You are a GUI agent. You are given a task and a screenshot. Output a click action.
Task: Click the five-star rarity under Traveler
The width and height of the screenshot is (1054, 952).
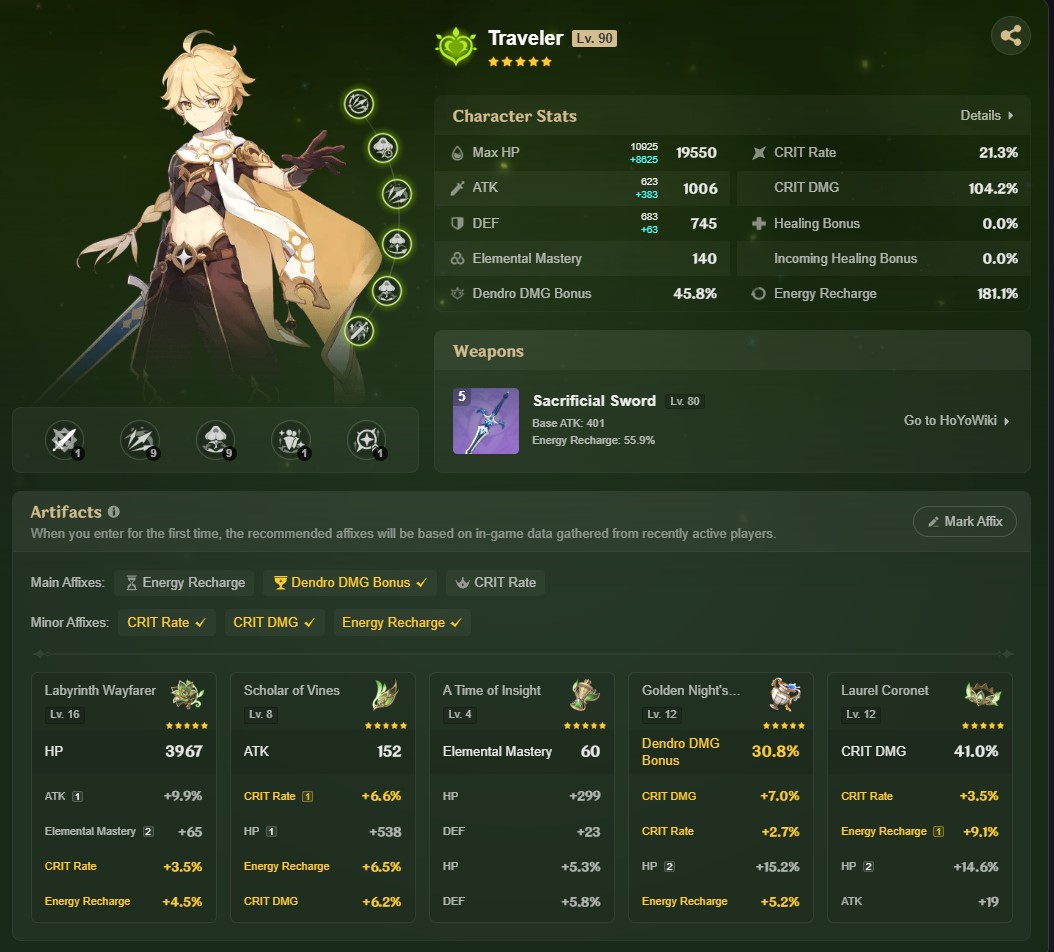(520, 62)
